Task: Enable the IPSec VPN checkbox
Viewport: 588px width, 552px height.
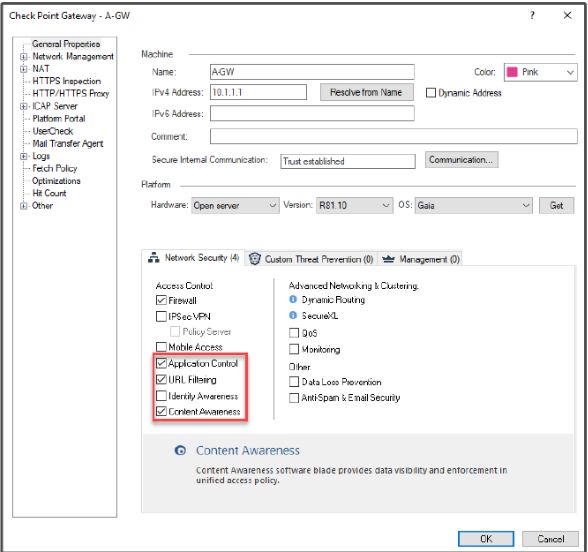Action: coord(161,316)
